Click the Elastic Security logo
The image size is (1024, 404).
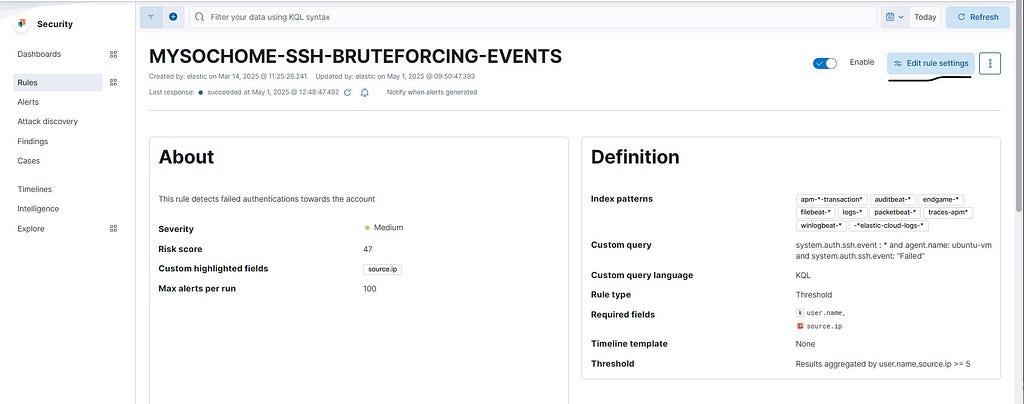point(22,24)
